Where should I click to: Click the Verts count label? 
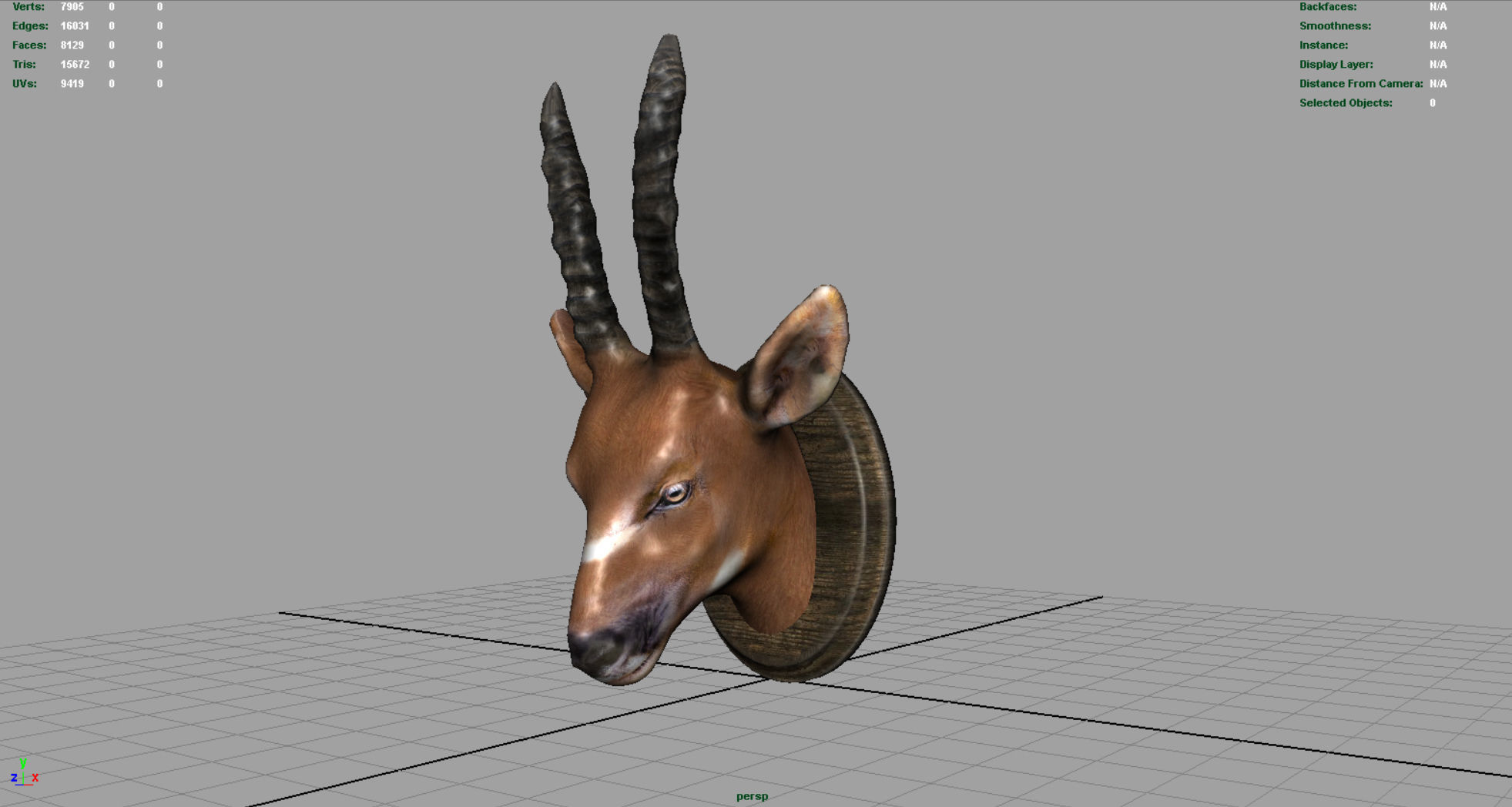(28, 7)
